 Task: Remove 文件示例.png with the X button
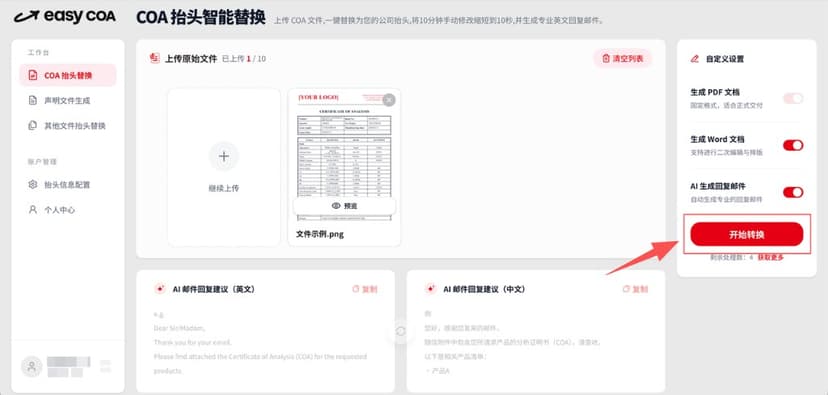(389, 100)
